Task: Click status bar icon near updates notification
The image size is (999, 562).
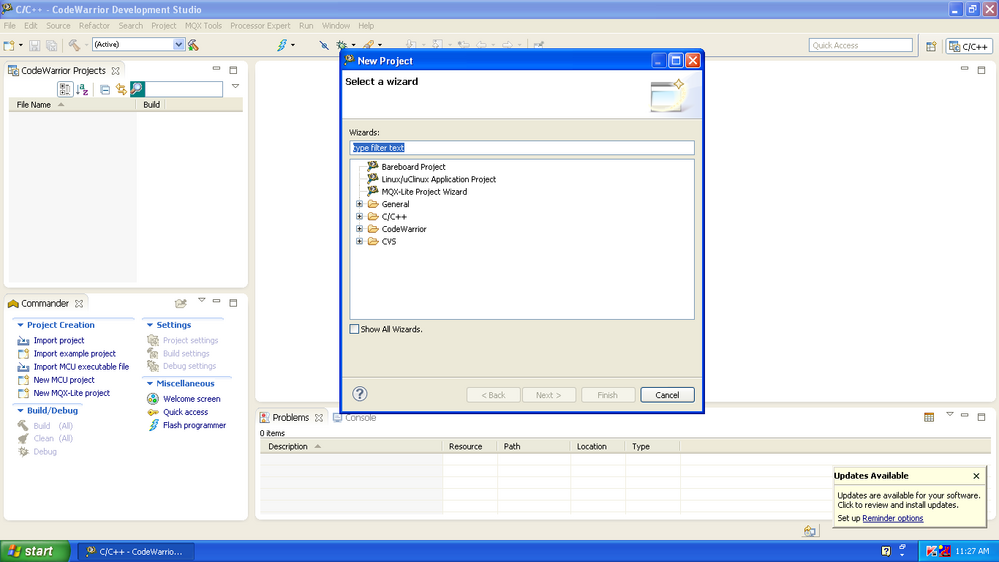Action: (809, 531)
